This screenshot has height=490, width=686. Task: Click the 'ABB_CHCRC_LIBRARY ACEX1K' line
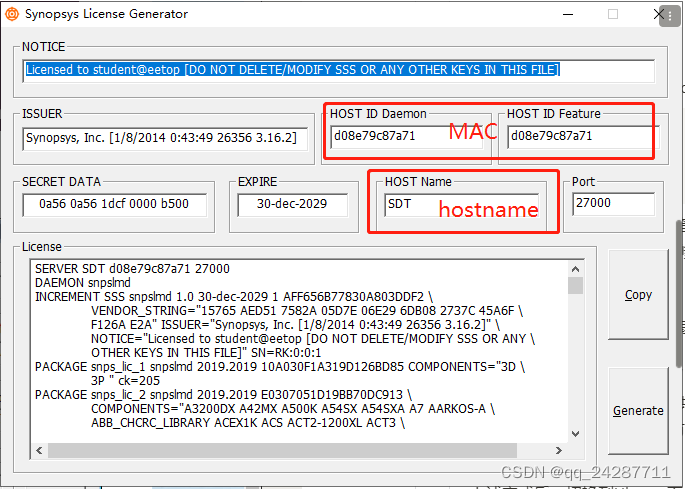click(248, 423)
